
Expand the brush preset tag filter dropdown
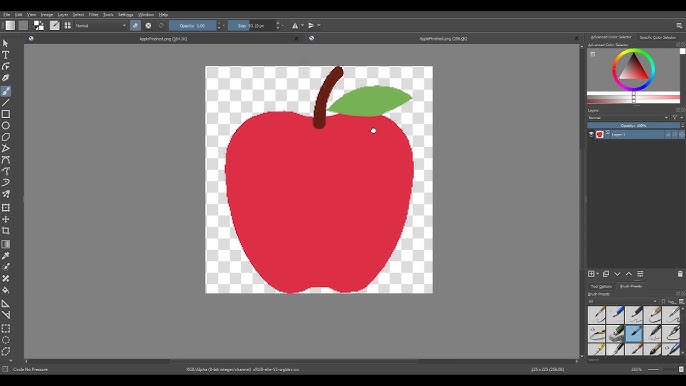(x=623, y=302)
